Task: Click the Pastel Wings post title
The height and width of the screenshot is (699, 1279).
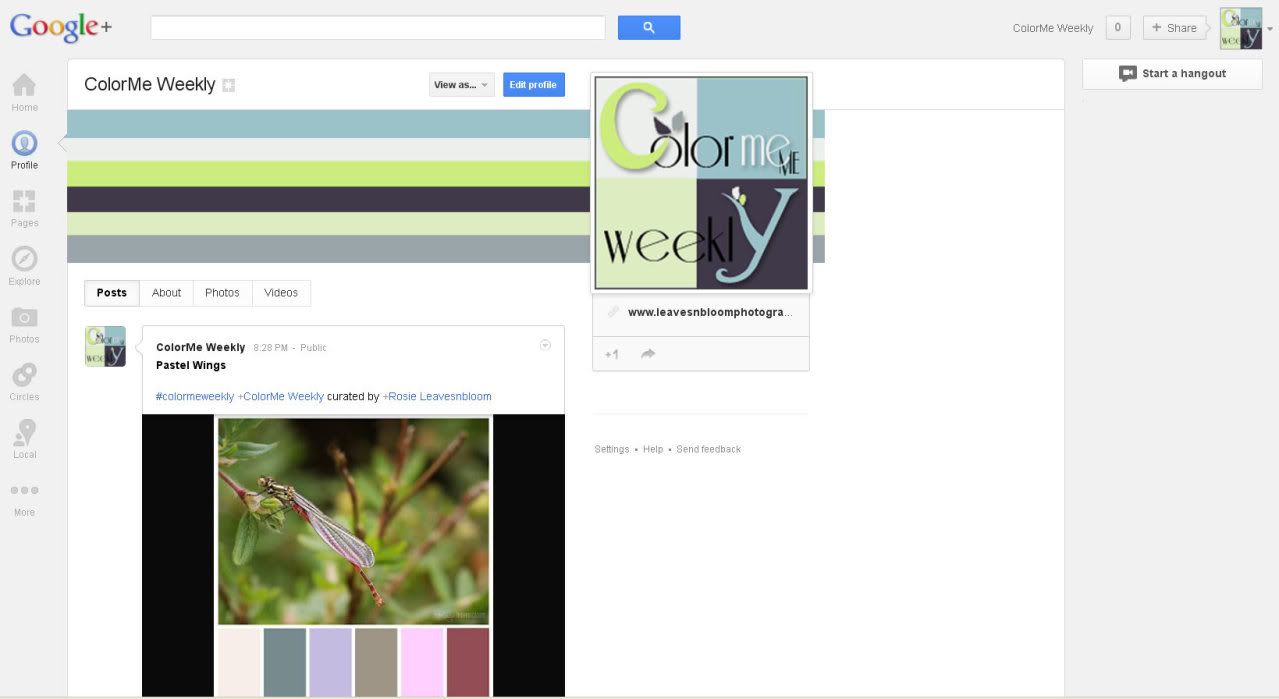Action: pos(191,366)
